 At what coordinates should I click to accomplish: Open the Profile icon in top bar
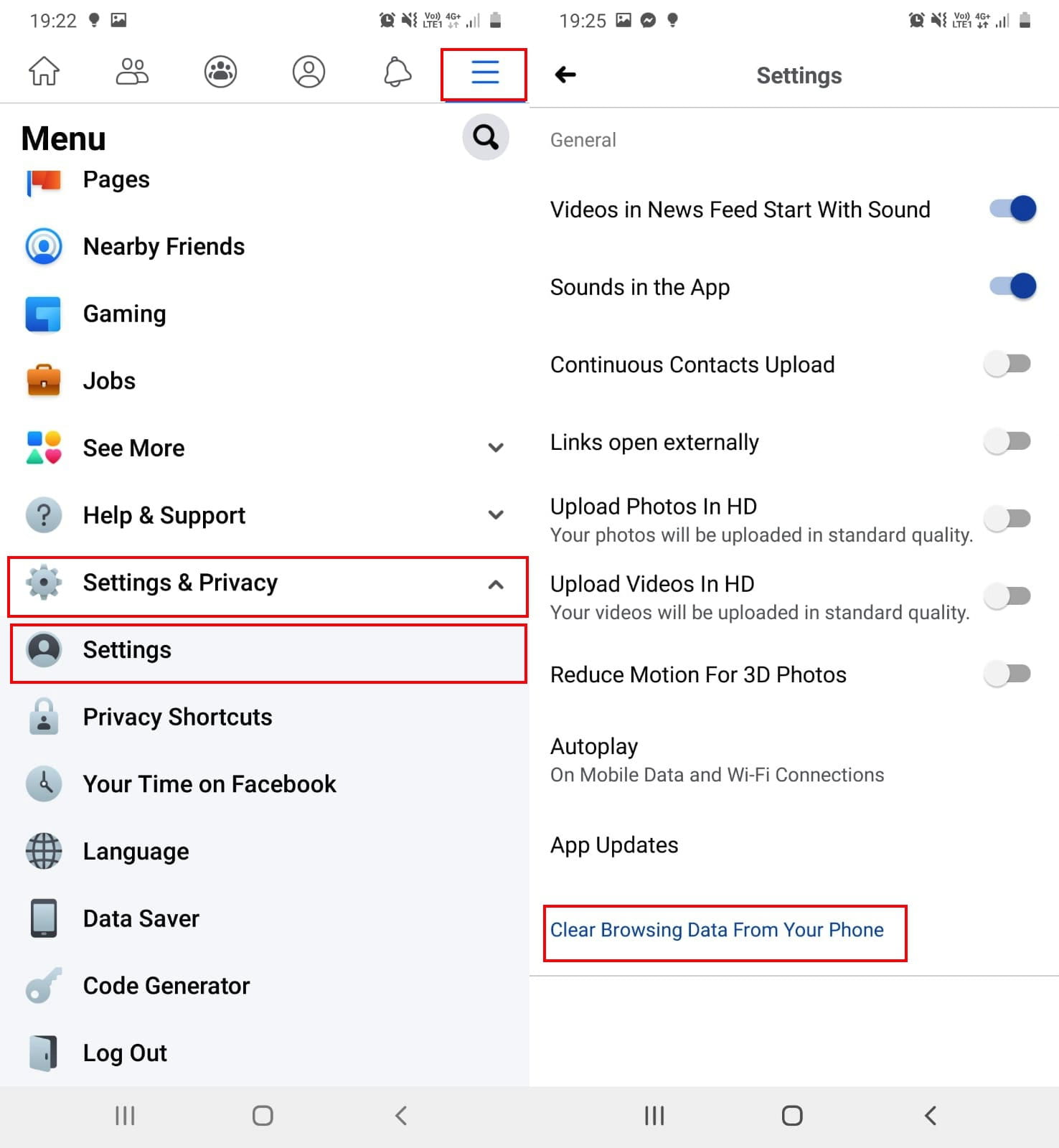pyautogui.click(x=309, y=72)
